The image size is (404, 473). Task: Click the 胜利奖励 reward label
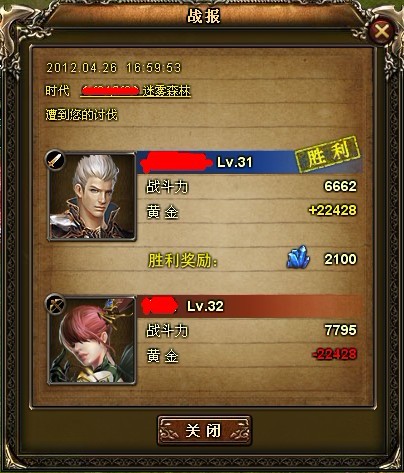(182, 261)
